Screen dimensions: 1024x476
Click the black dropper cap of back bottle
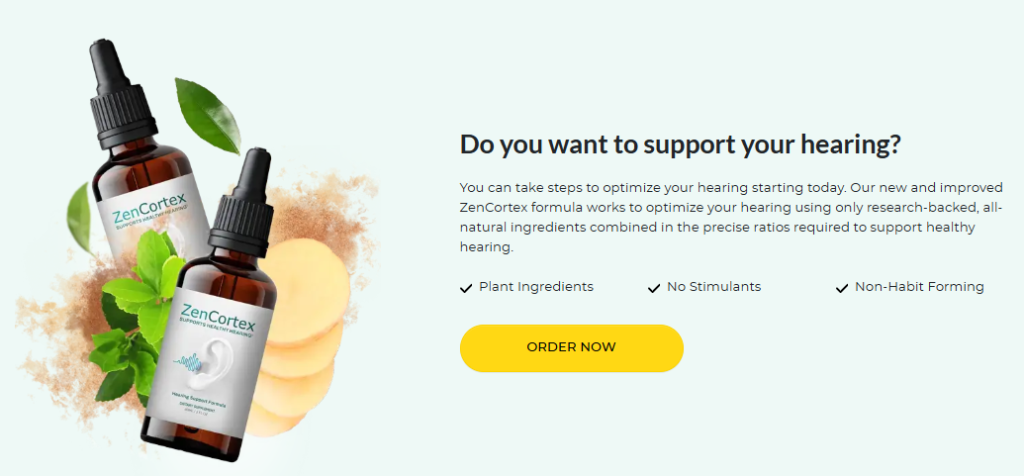click(122, 94)
